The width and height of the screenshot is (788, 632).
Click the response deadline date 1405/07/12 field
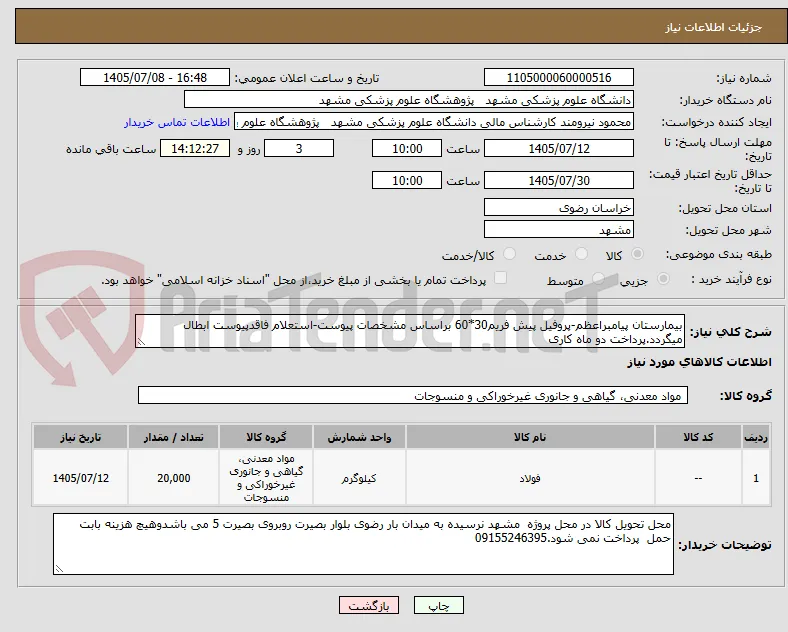coord(559,149)
